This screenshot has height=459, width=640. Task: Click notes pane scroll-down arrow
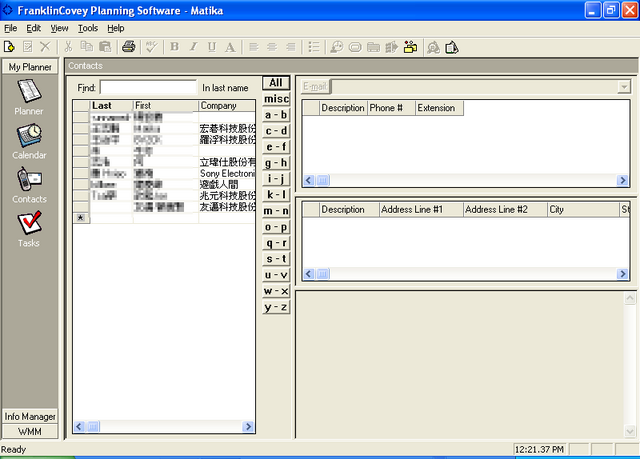tap(630, 431)
